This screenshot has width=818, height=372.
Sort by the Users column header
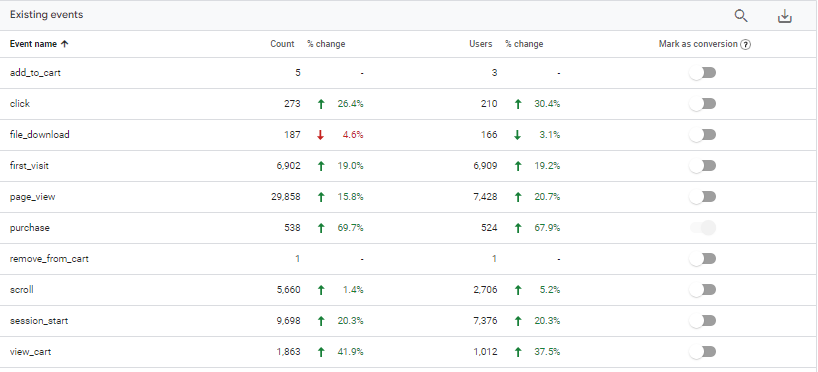(x=480, y=44)
